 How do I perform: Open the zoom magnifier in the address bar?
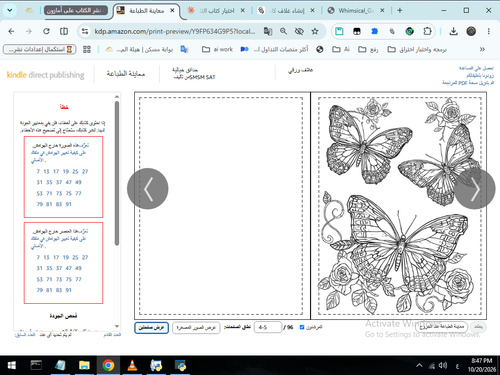283,31
